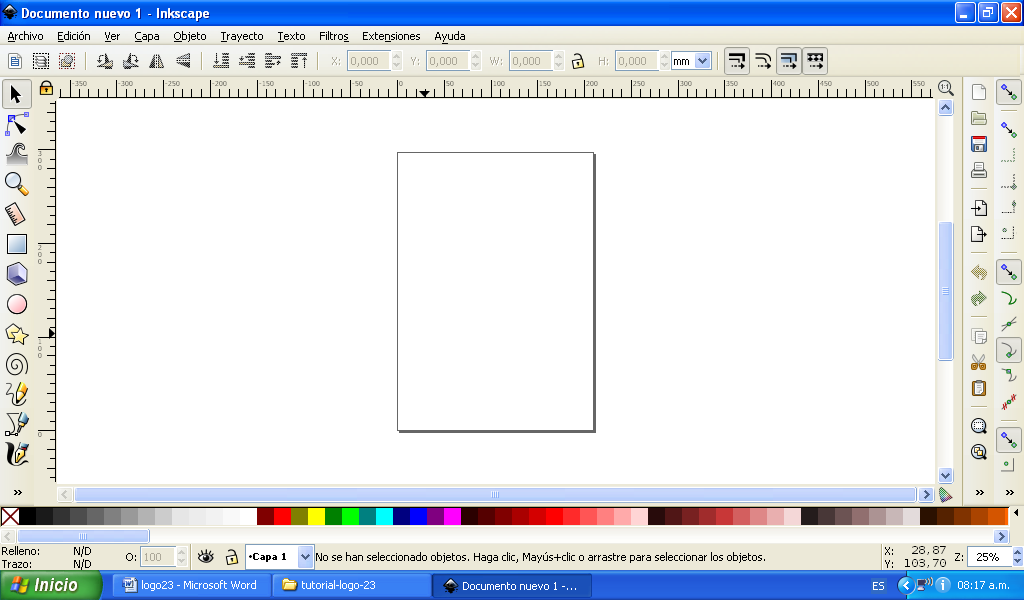Viewport: 1024px width, 600px height.
Task: Expand more tools in left toolbox
Action: tap(18, 492)
